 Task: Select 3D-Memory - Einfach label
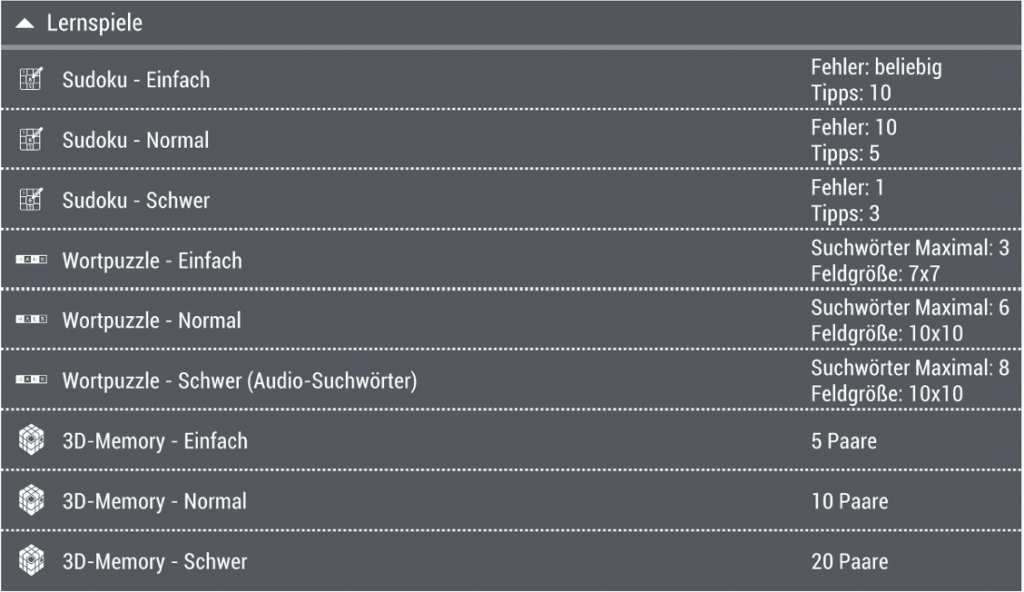pyautogui.click(x=155, y=441)
